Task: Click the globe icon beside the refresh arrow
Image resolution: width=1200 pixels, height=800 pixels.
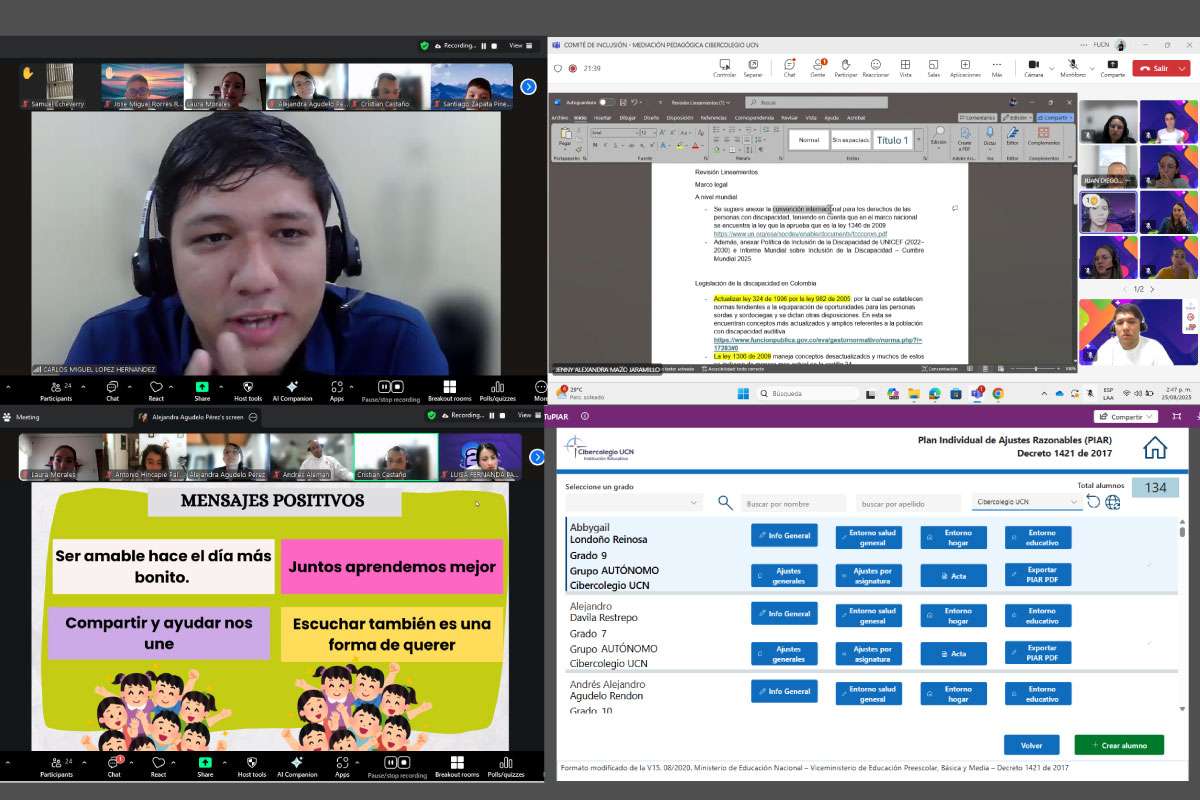Action: pos(1112,502)
